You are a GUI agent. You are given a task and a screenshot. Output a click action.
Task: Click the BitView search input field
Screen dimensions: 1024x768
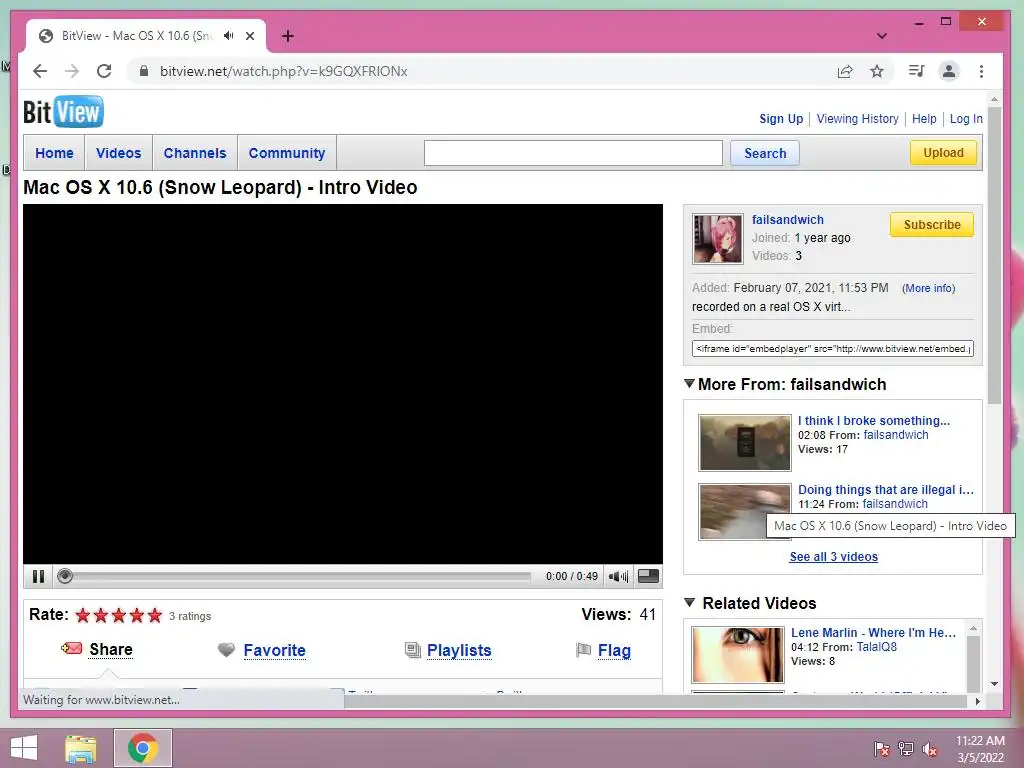pos(573,153)
